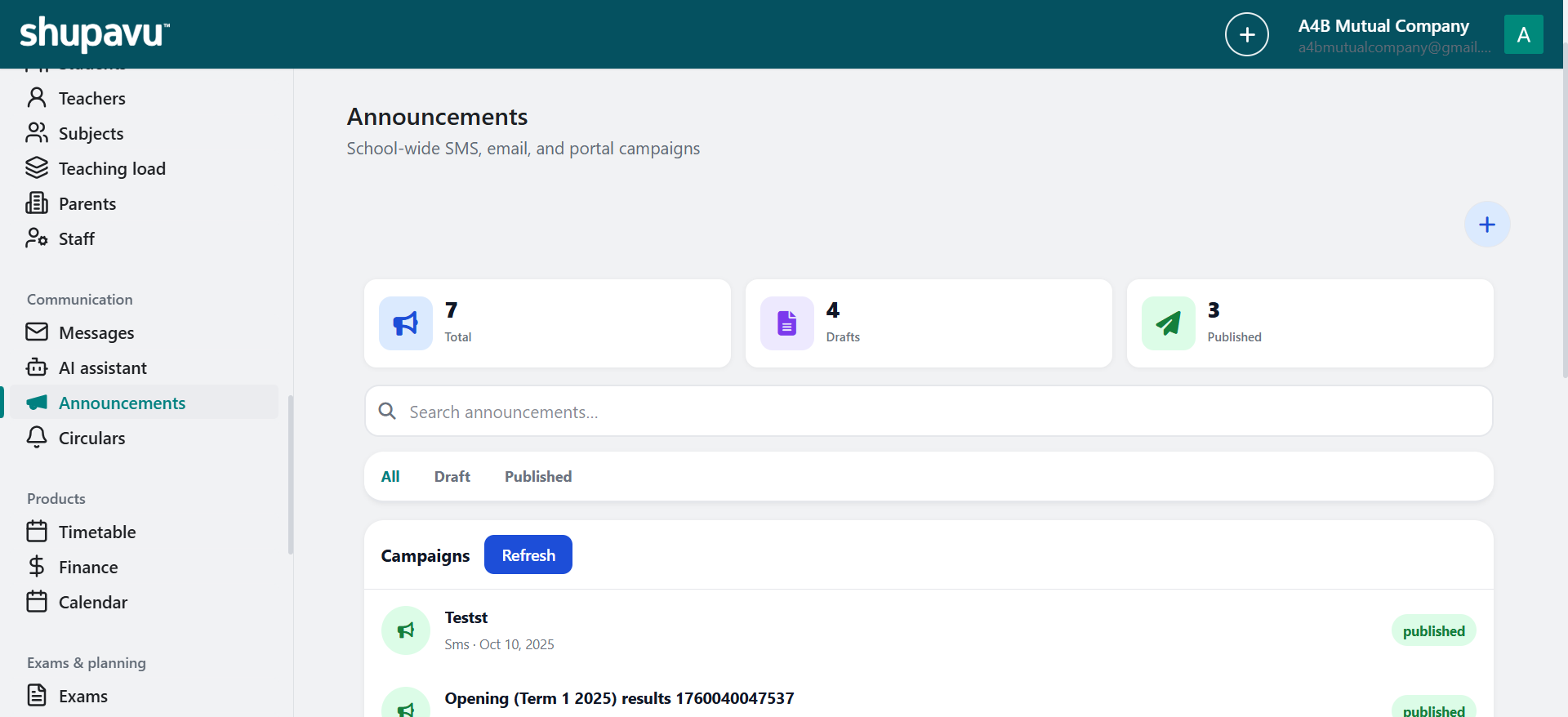The width and height of the screenshot is (1568, 717).
Task: Click the shupavu logo
Action: tap(95, 33)
